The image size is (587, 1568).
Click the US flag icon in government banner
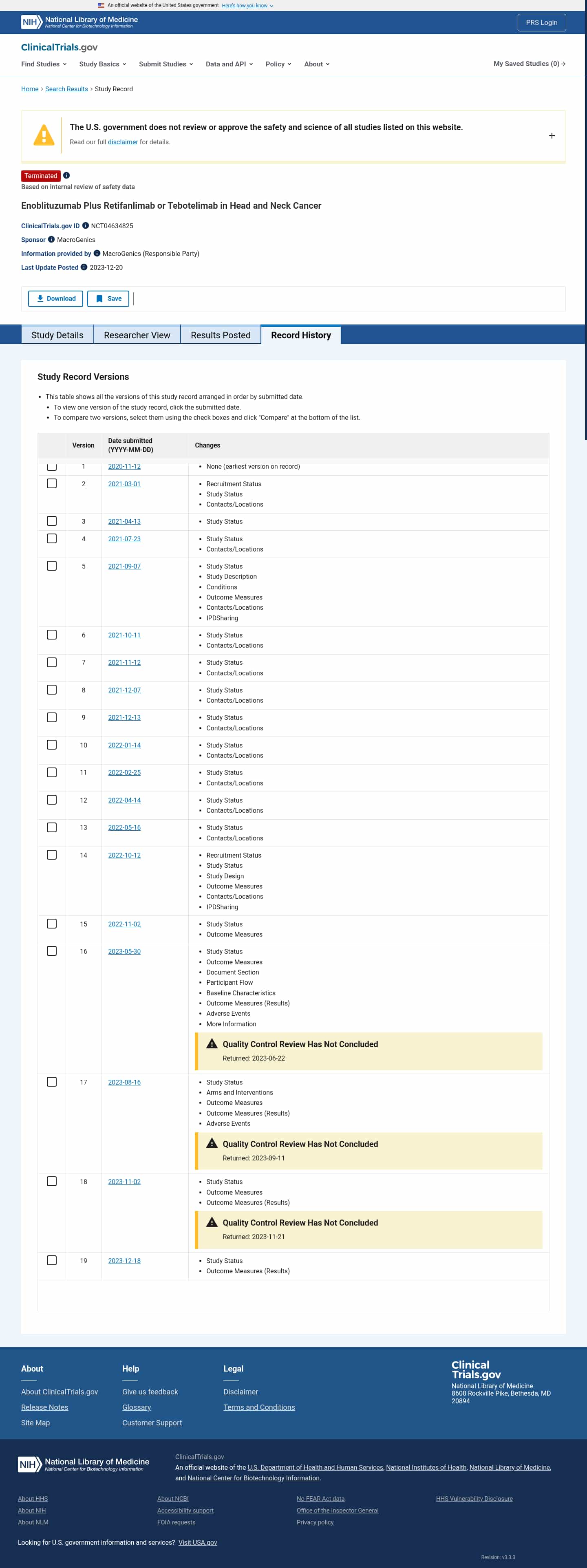[101, 5]
